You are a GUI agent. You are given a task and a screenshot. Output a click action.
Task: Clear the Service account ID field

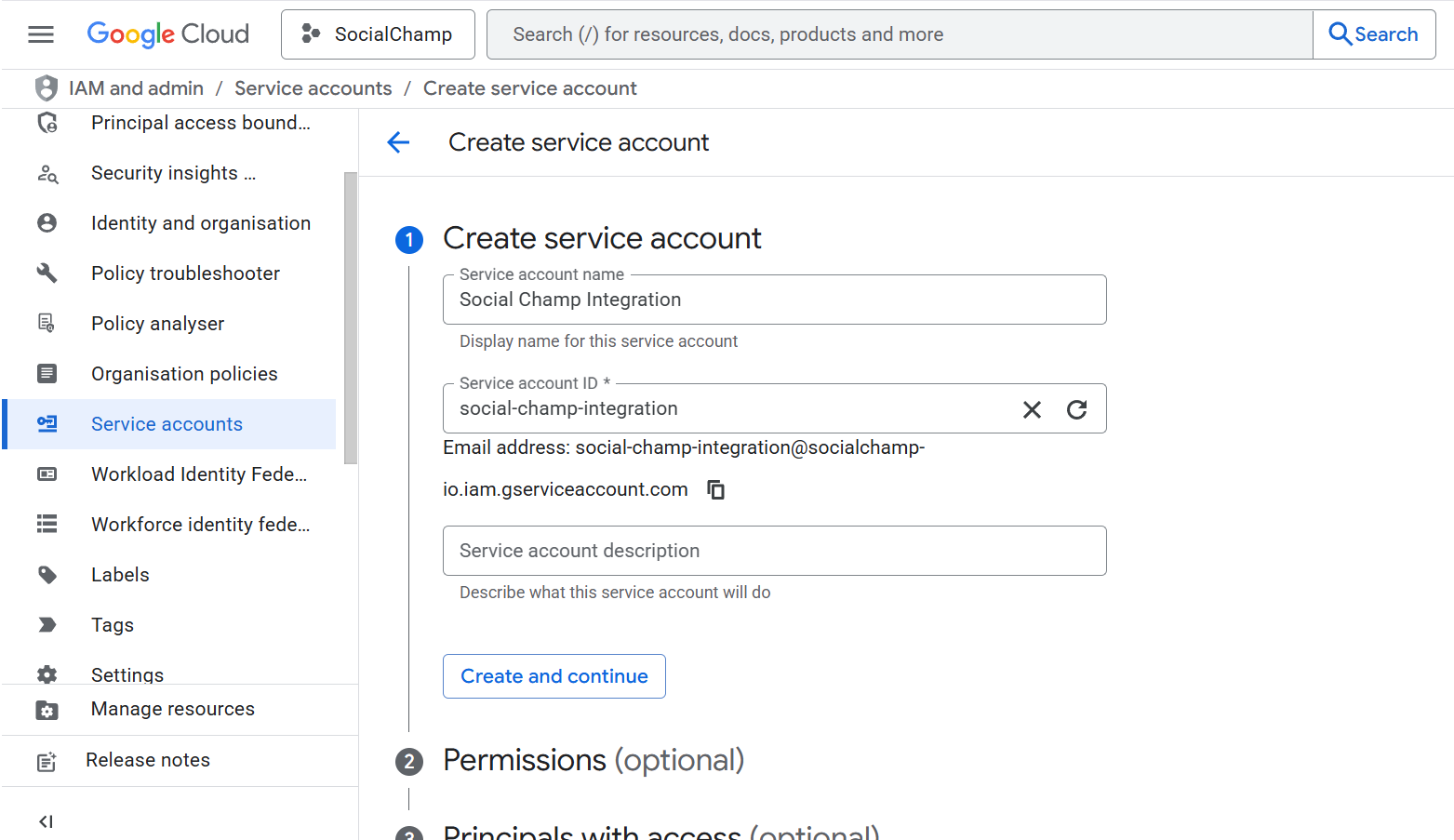(x=1032, y=409)
